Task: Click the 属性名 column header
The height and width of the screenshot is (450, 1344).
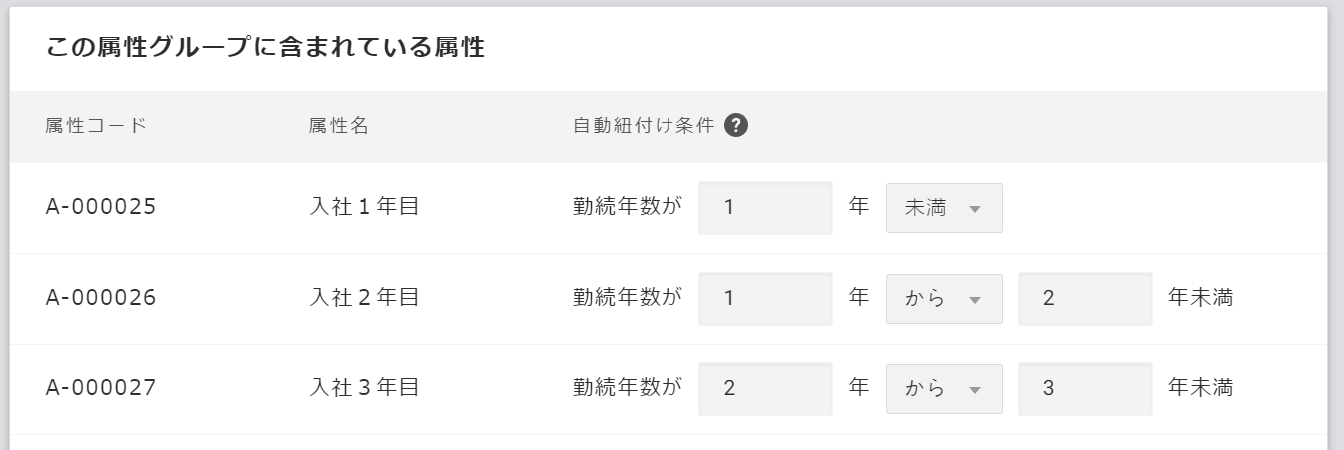Action: 339,126
